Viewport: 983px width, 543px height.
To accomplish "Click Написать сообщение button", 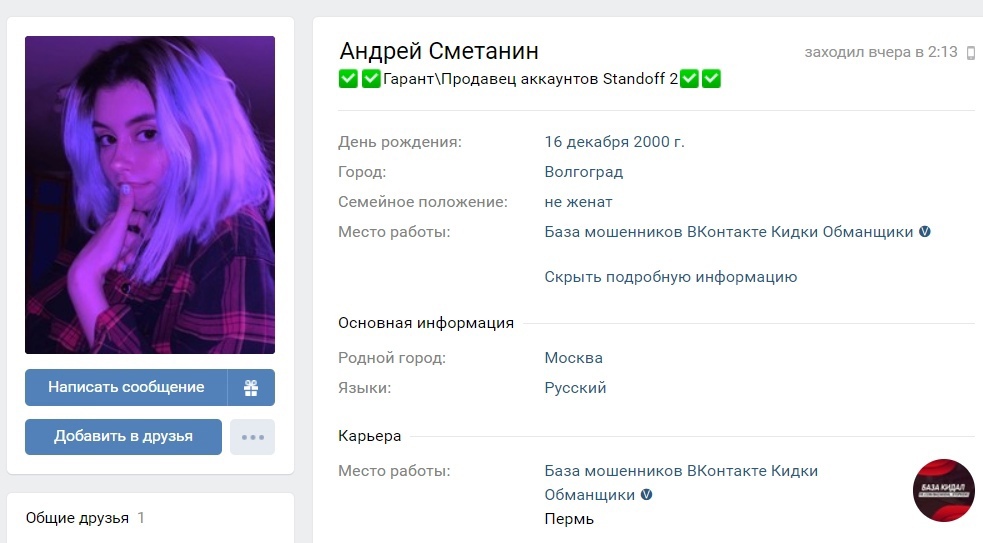I will point(126,387).
